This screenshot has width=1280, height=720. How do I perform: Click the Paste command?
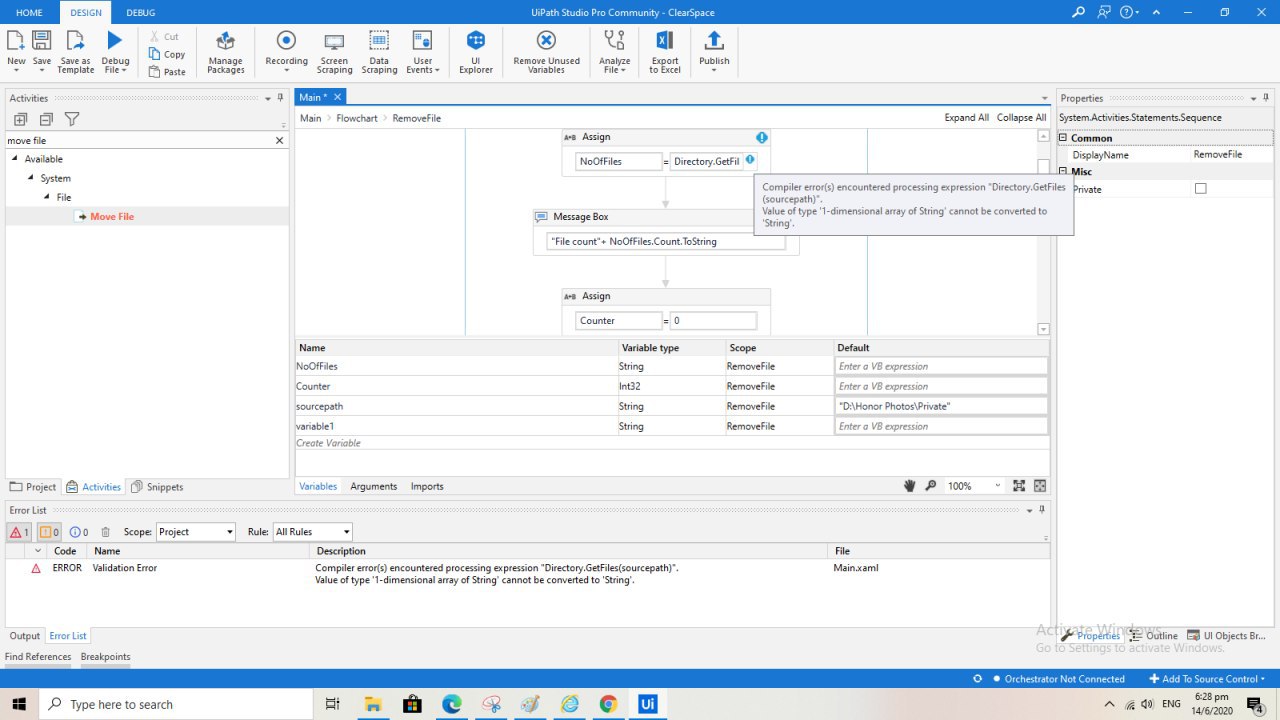coord(167,72)
